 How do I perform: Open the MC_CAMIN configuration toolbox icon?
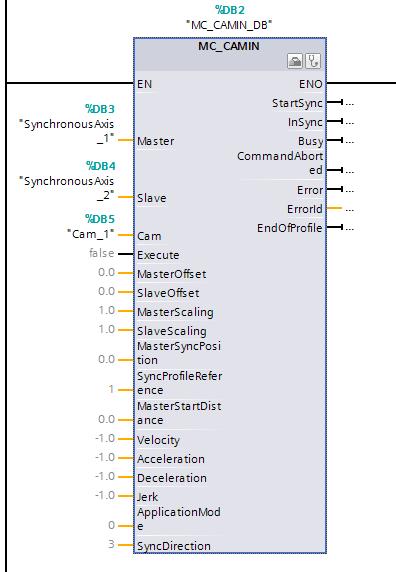coord(295,61)
